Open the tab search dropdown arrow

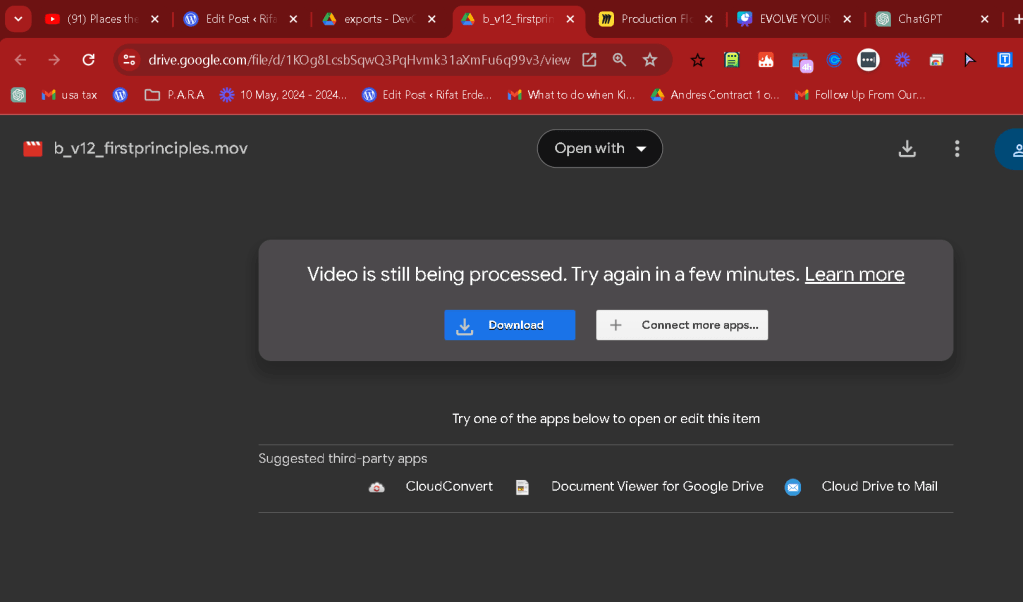coord(18,19)
